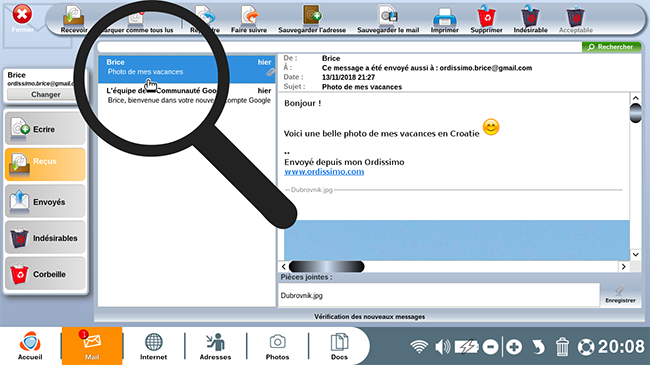Delete the email with Supprimer
The image size is (650, 365).
coord(486,19)
